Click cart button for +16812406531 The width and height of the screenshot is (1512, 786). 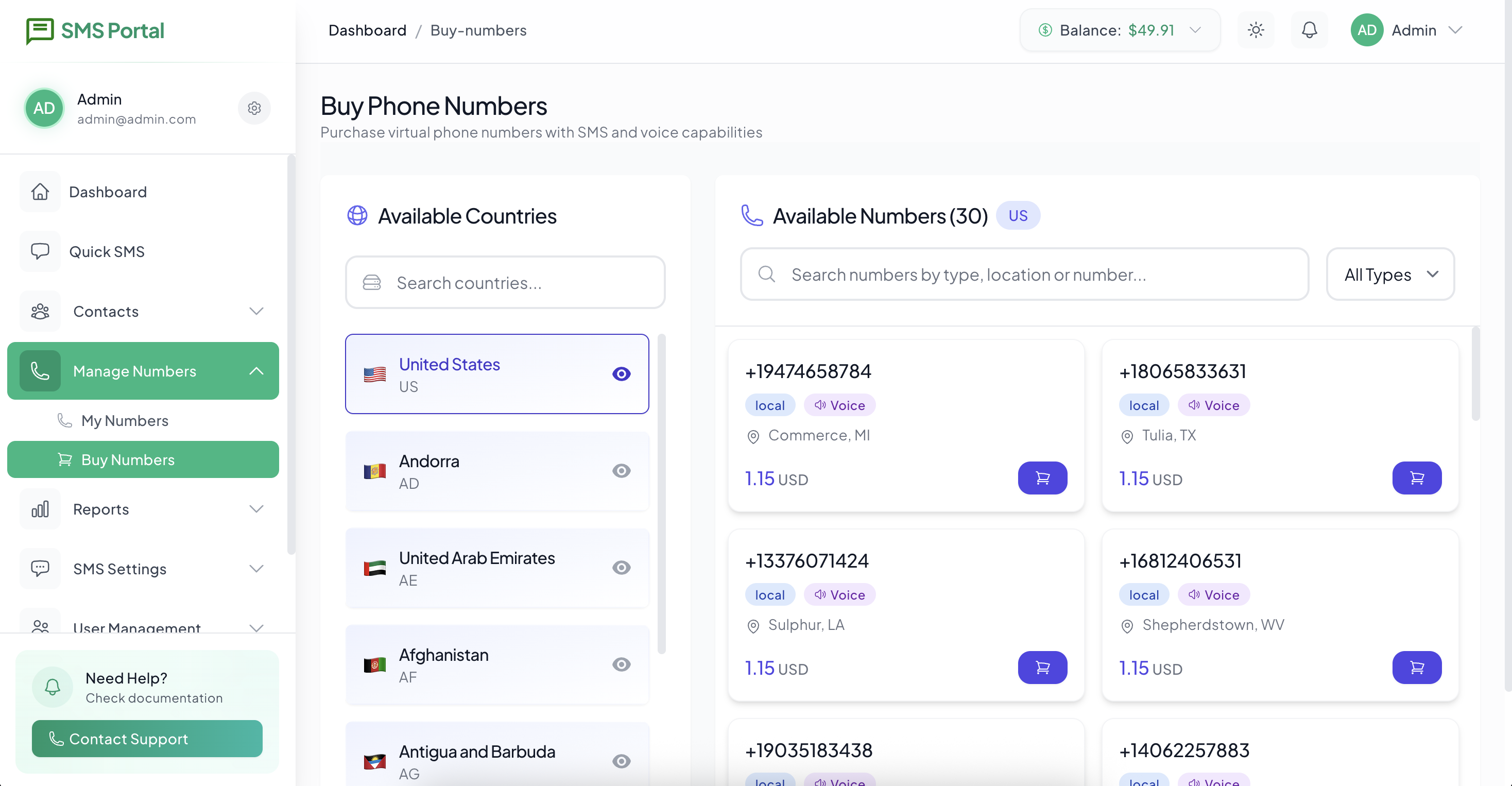click(1416, 668)
